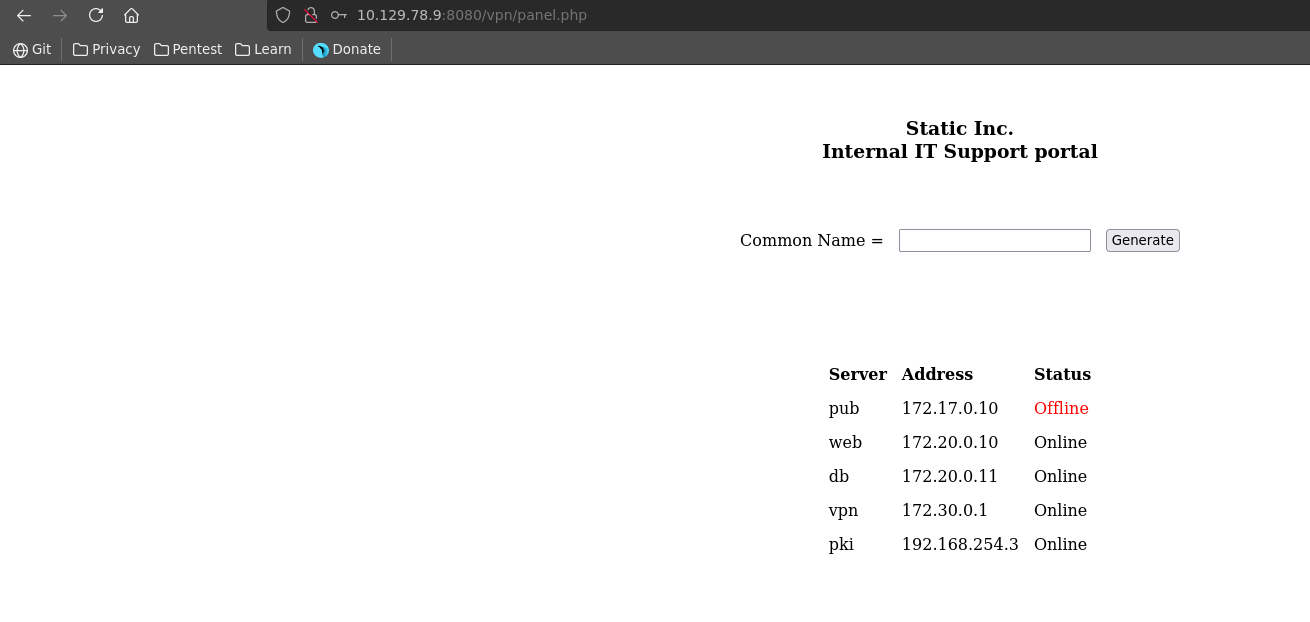Open the Learn bookmarks folder

(x=263, y=49)
